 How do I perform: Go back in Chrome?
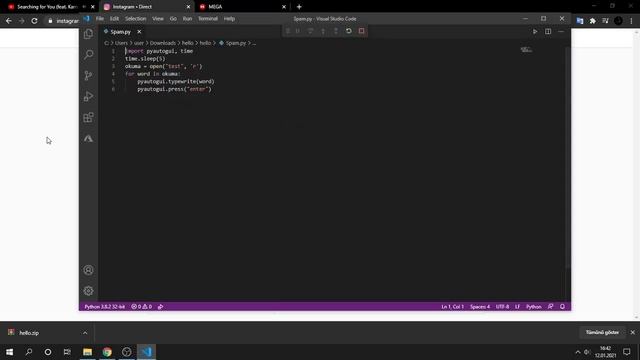pyautogui.click(x=9, y=21)
